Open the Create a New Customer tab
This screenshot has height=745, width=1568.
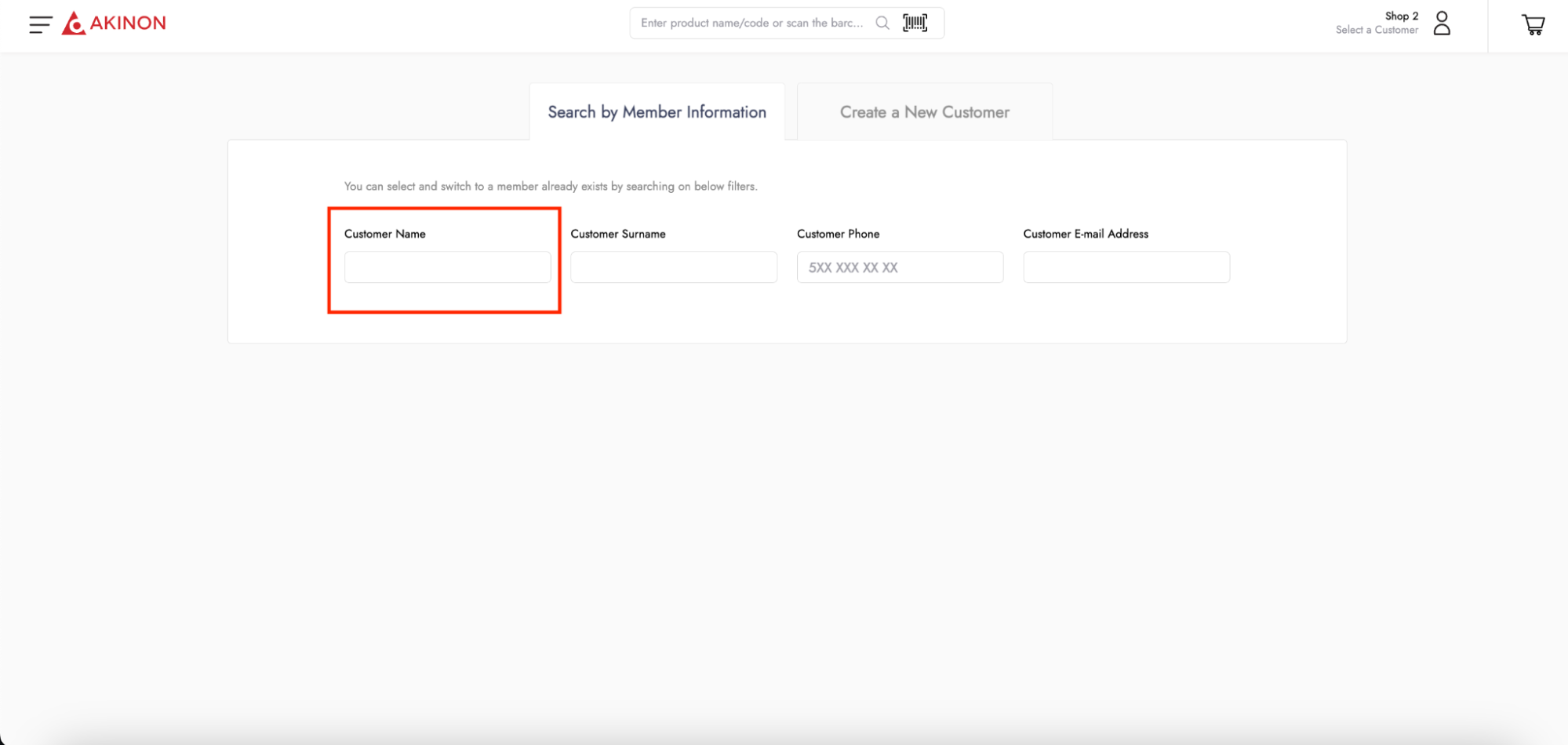(924, 112)
